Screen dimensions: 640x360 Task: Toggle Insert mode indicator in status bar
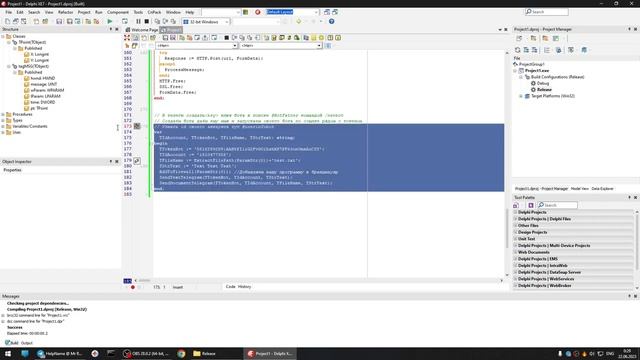coord(178,287)
